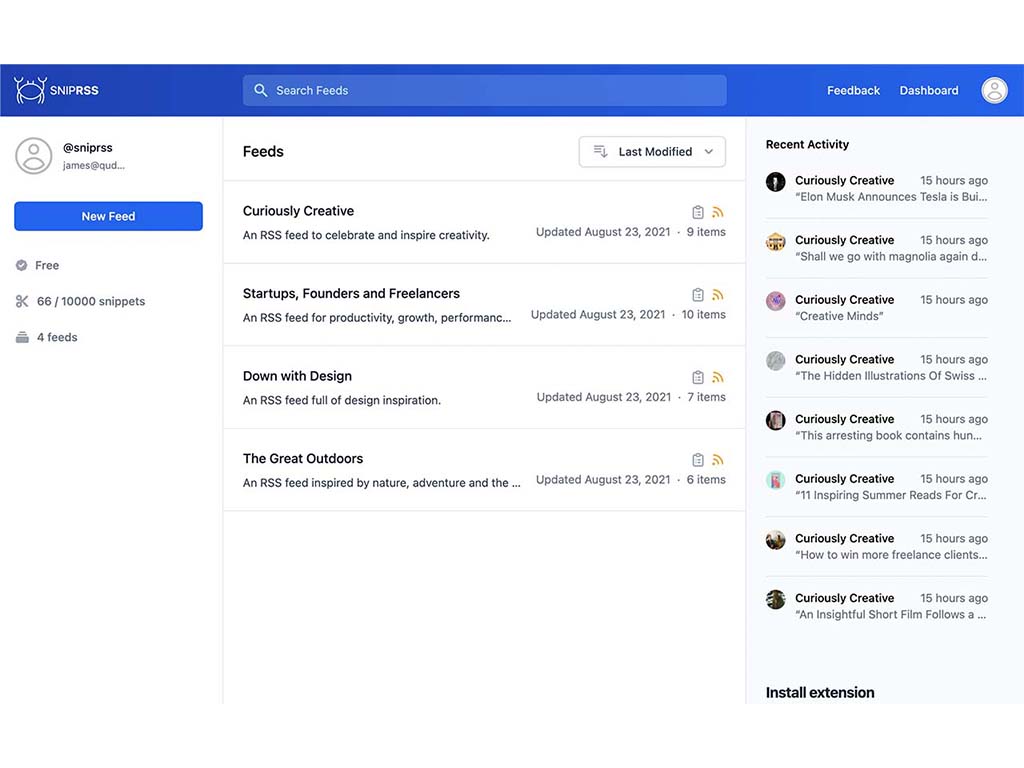The width and height of the screenshot is (1024, 768).
Task: Click "An RSS feed full of design inspiration"
Action: click(342, 400)
